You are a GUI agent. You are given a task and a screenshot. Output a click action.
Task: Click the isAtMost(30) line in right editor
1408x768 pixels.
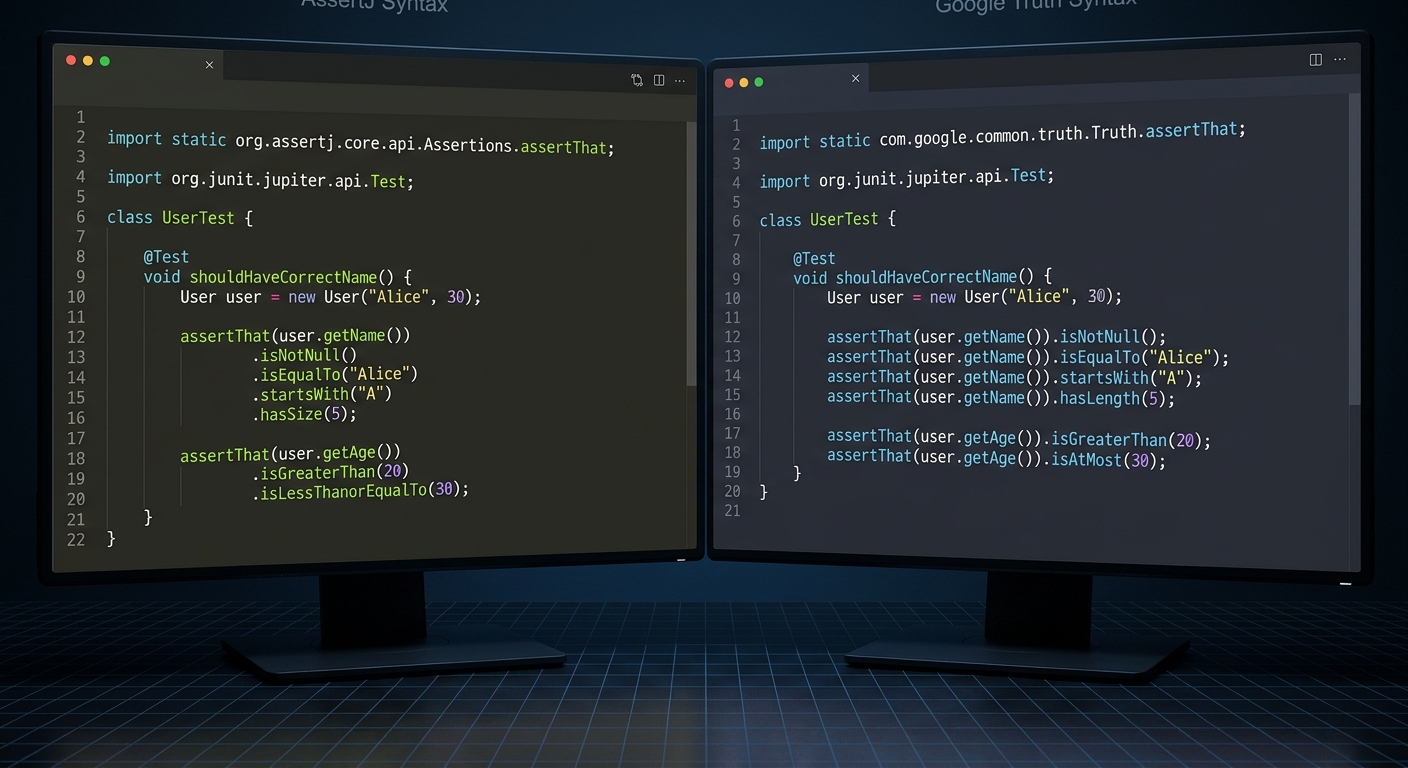[997, 457]
